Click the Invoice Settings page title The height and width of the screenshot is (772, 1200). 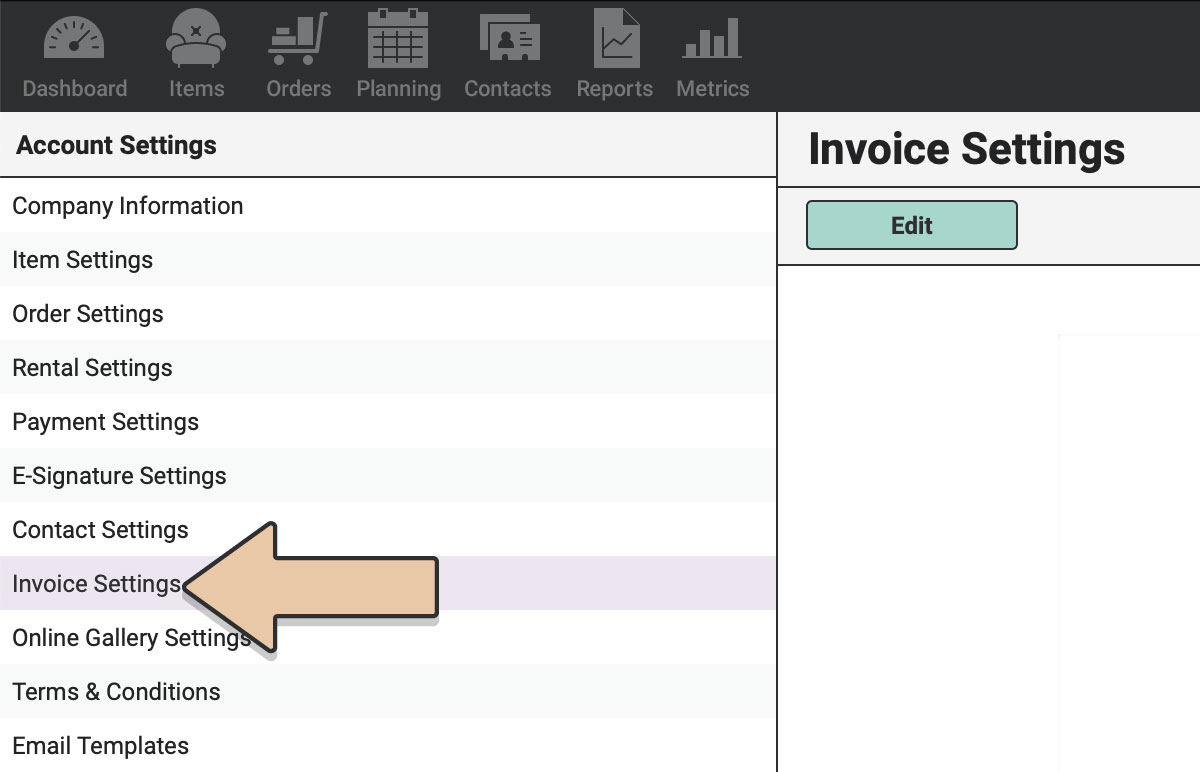(966, 149)
